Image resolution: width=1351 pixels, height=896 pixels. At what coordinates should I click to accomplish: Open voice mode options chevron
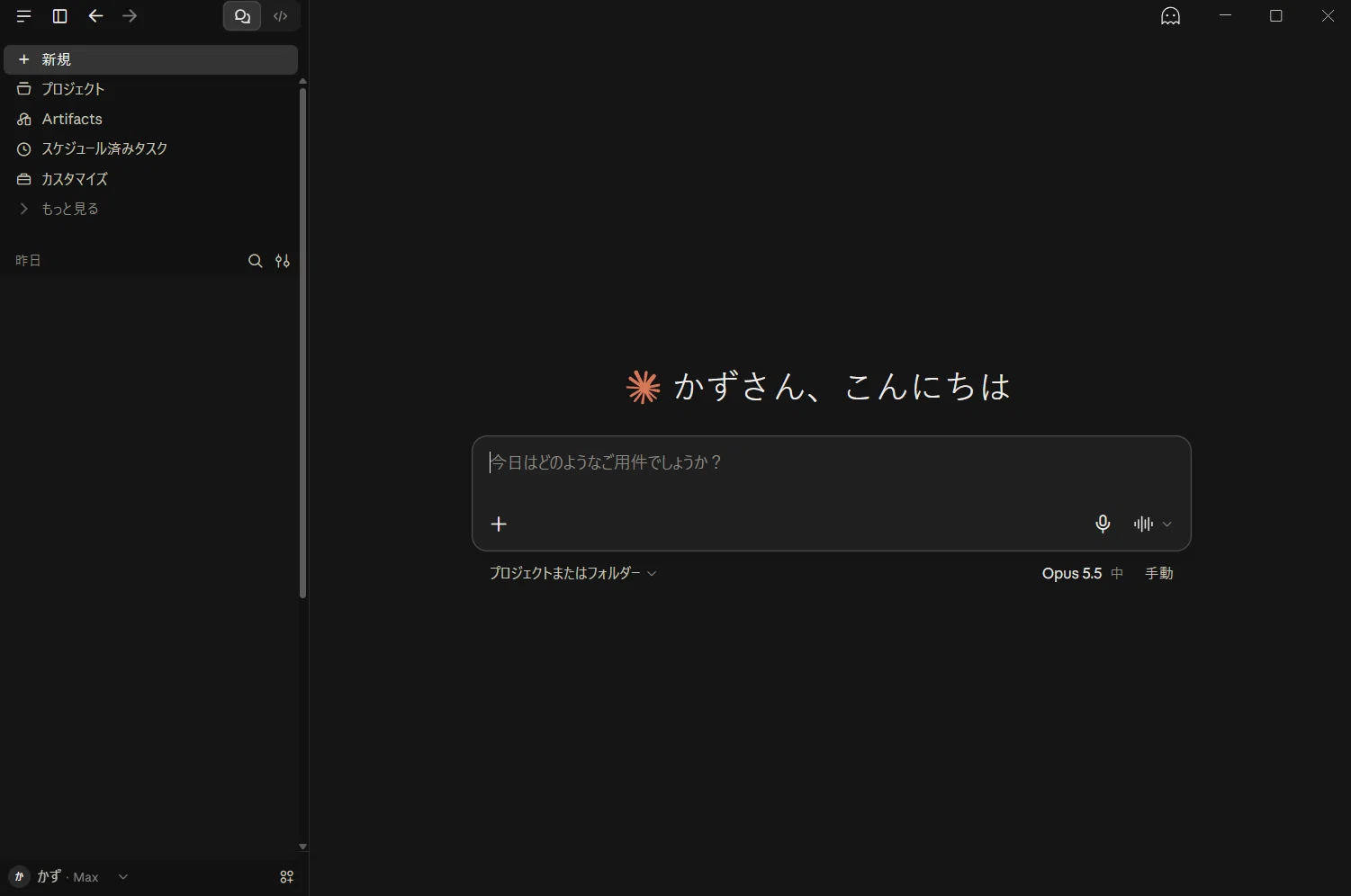[x=1167, y=524]
